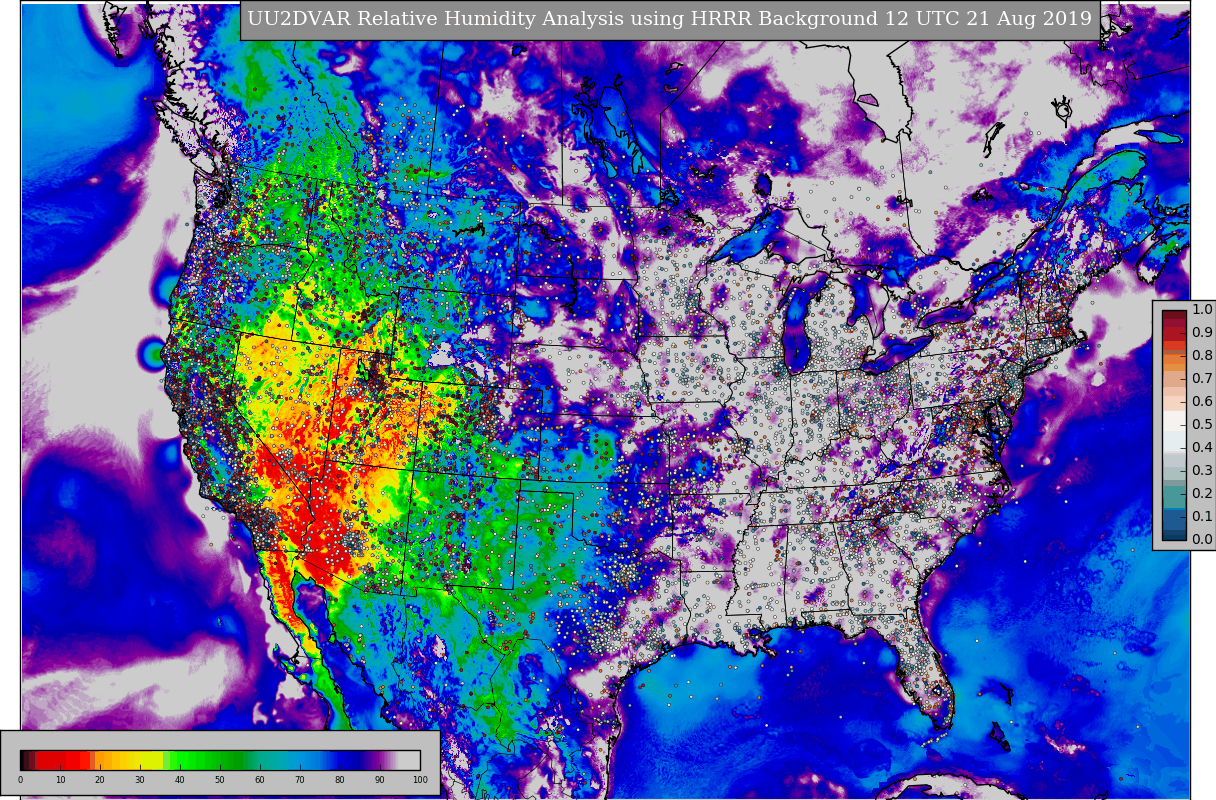Click the "0.8" label on the right colorbar
Screen dimensions: 1216x800
[1202, 356]
